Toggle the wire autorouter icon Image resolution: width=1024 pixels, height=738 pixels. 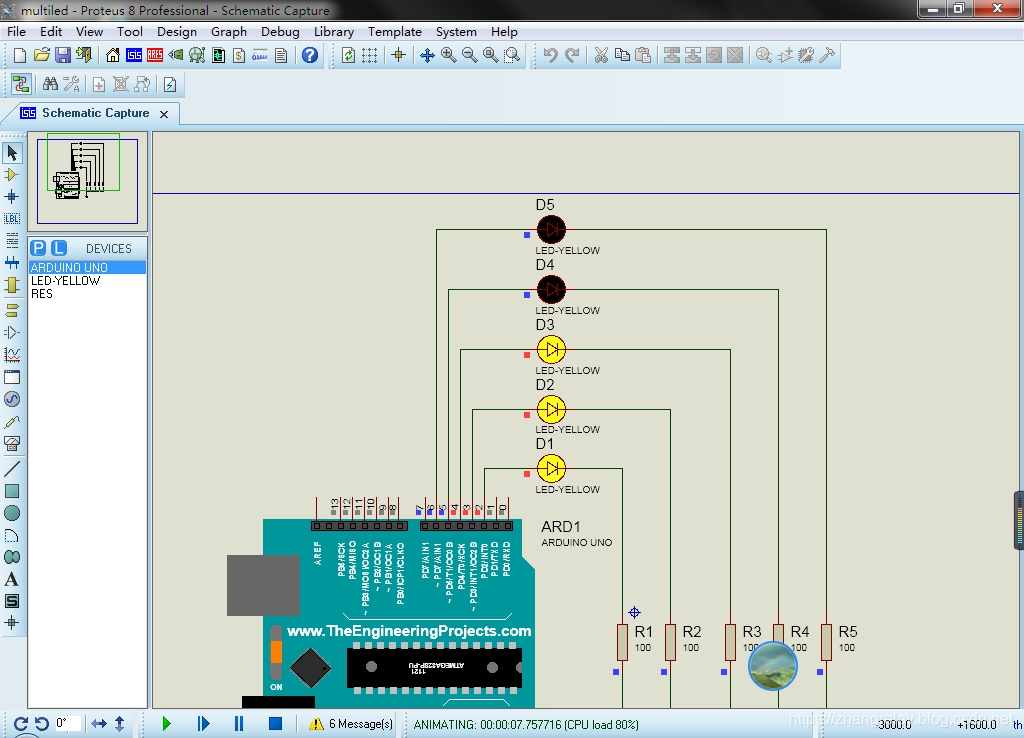coord(21,84)
